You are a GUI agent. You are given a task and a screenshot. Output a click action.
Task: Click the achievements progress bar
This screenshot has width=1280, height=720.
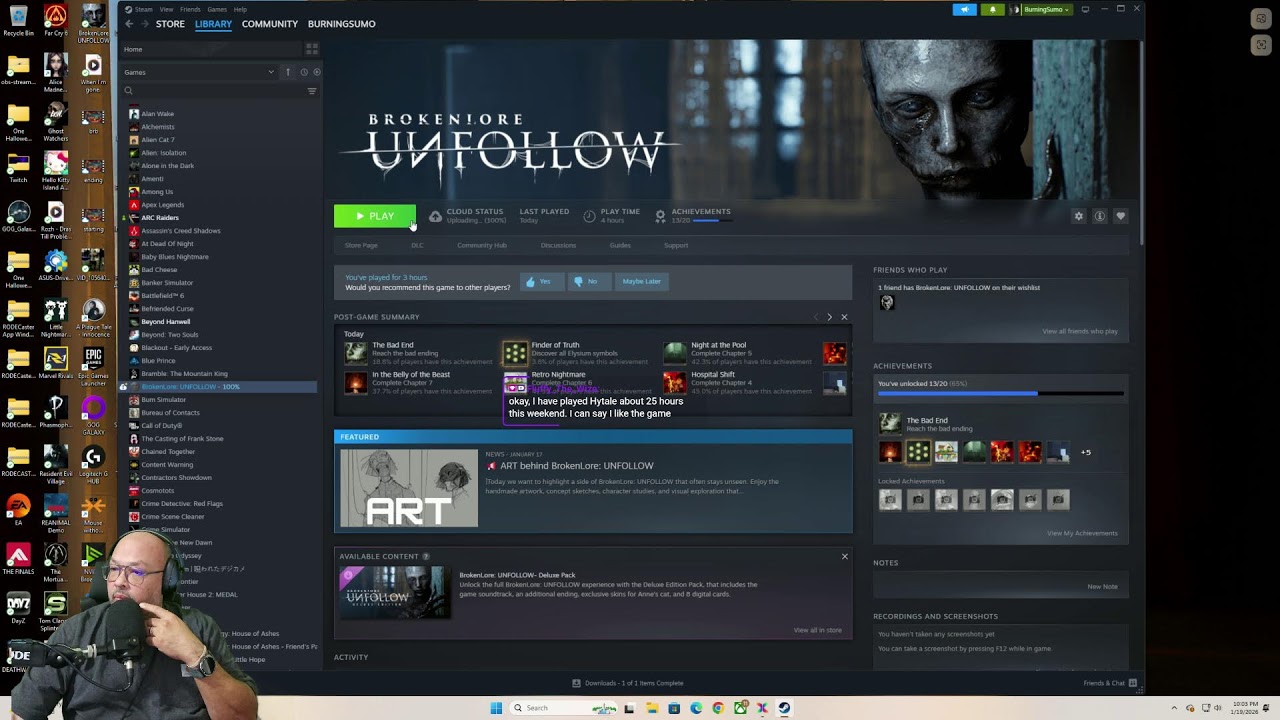(x=1001, y=393)
